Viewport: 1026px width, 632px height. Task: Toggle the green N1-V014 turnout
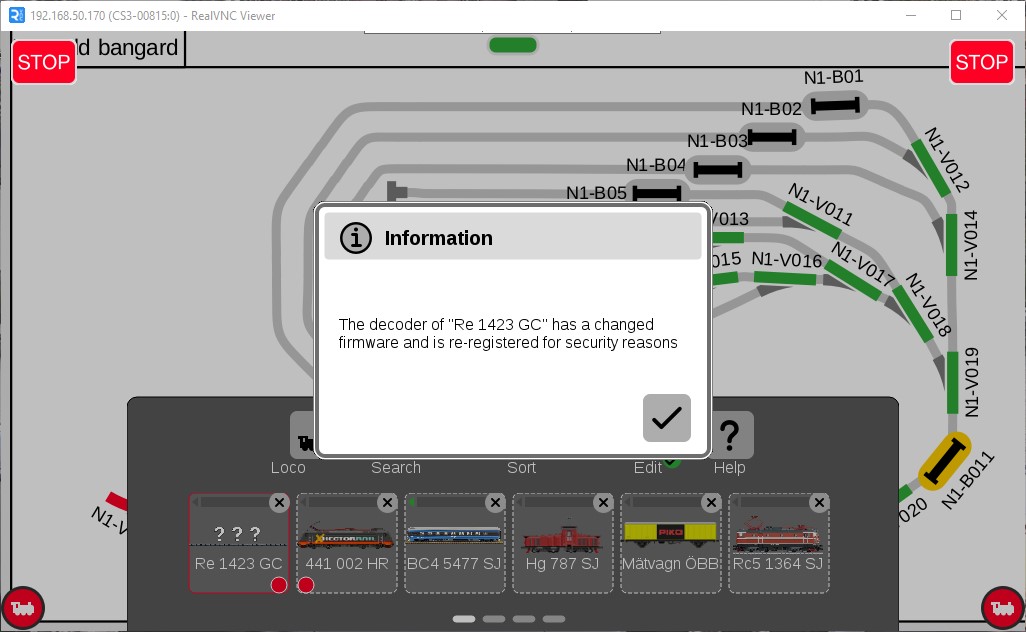pyautogui.click(x=951, y=245)
